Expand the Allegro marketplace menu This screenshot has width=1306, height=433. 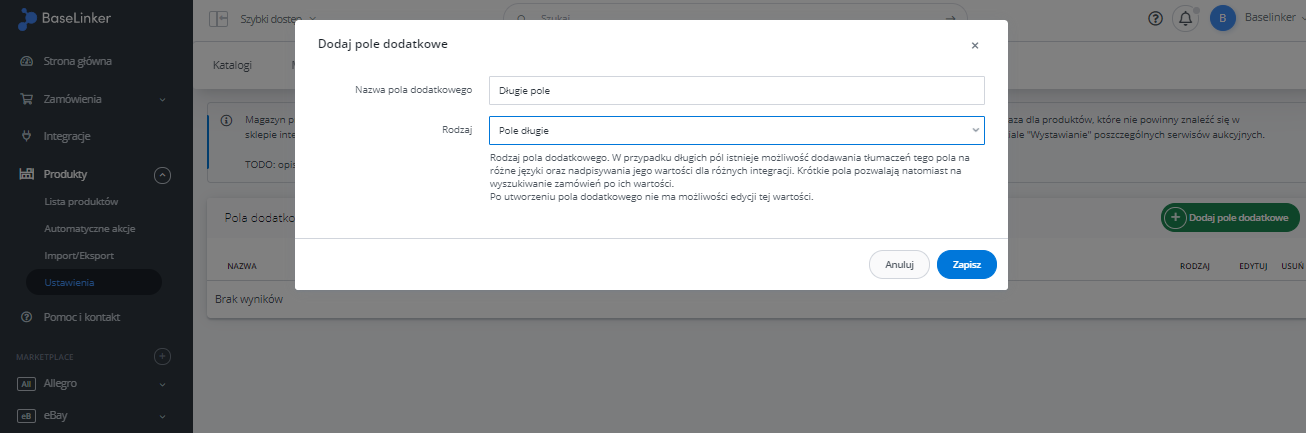(x=163, y=384)
